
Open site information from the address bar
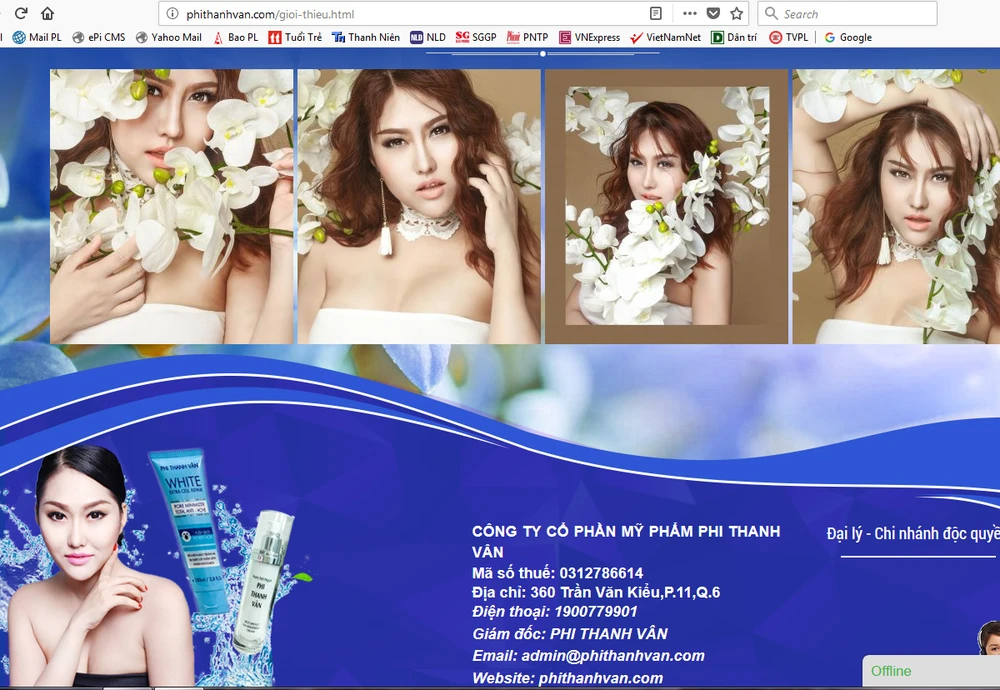tap(170, 13)
